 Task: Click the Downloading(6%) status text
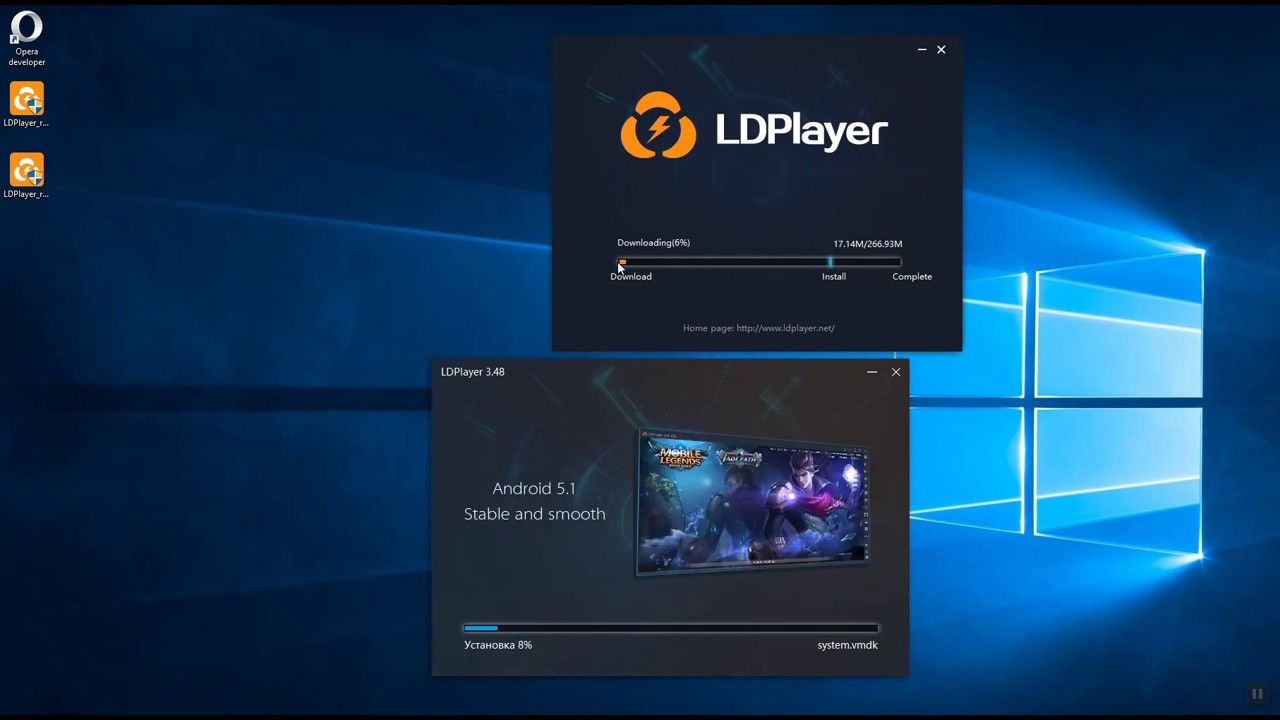coord(653,243)
